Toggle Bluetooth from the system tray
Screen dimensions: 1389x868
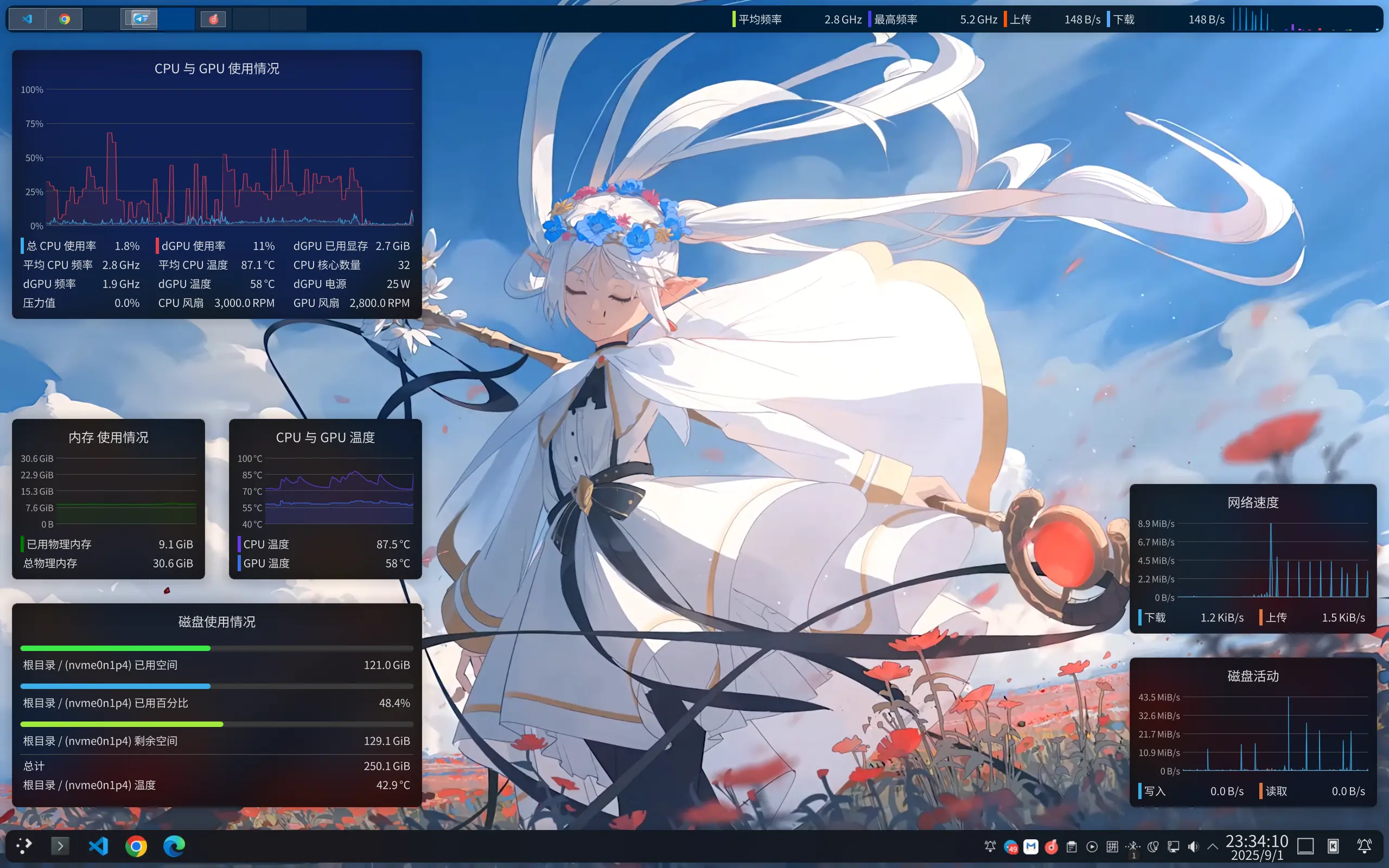click(1133, 846)
